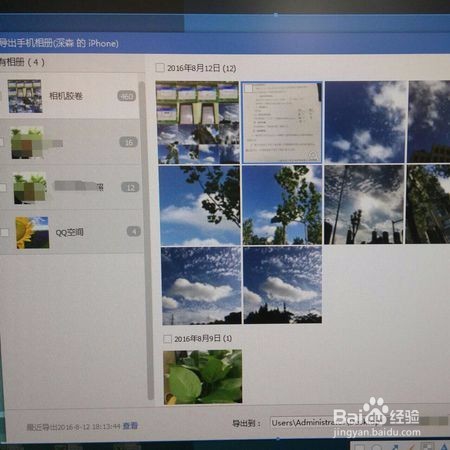Click the 2016年8月9日 (1) date label
450x450 pixels.
pos(203,339)
